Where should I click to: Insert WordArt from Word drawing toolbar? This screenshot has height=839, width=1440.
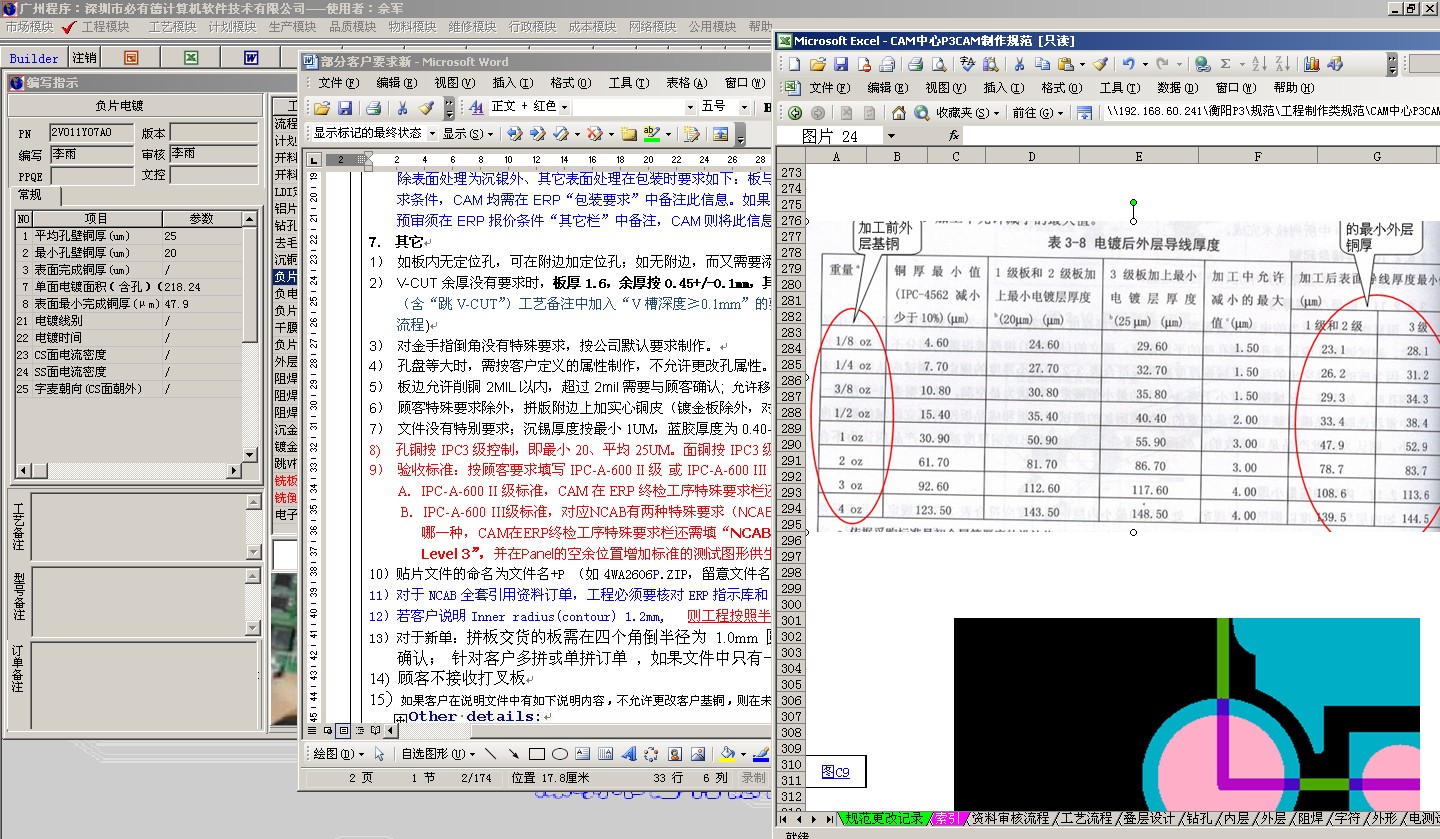point(628,754)
